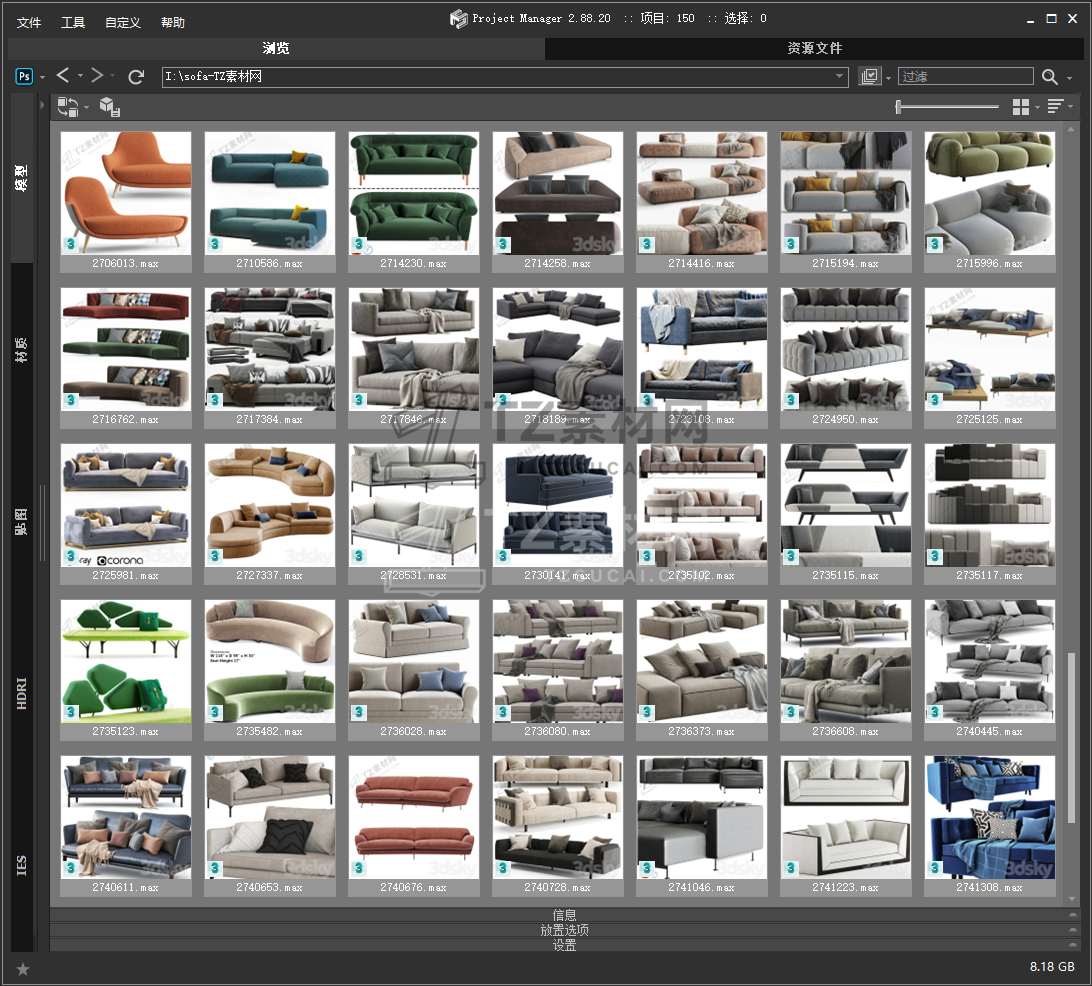Viewport: 1092px width, 986px height.
Task: Go back to the previous folder
Action: (63, 76)
